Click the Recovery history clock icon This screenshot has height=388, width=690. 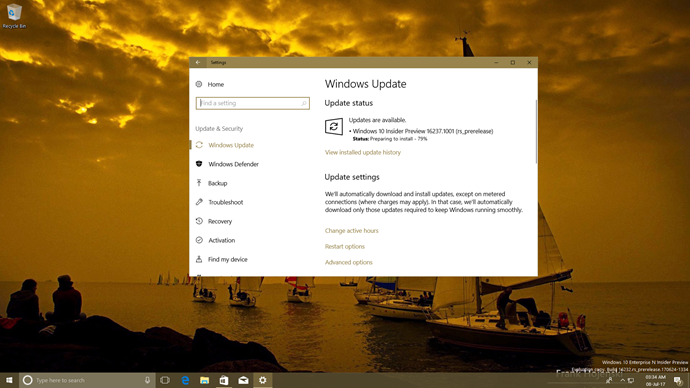coord(199,221)
